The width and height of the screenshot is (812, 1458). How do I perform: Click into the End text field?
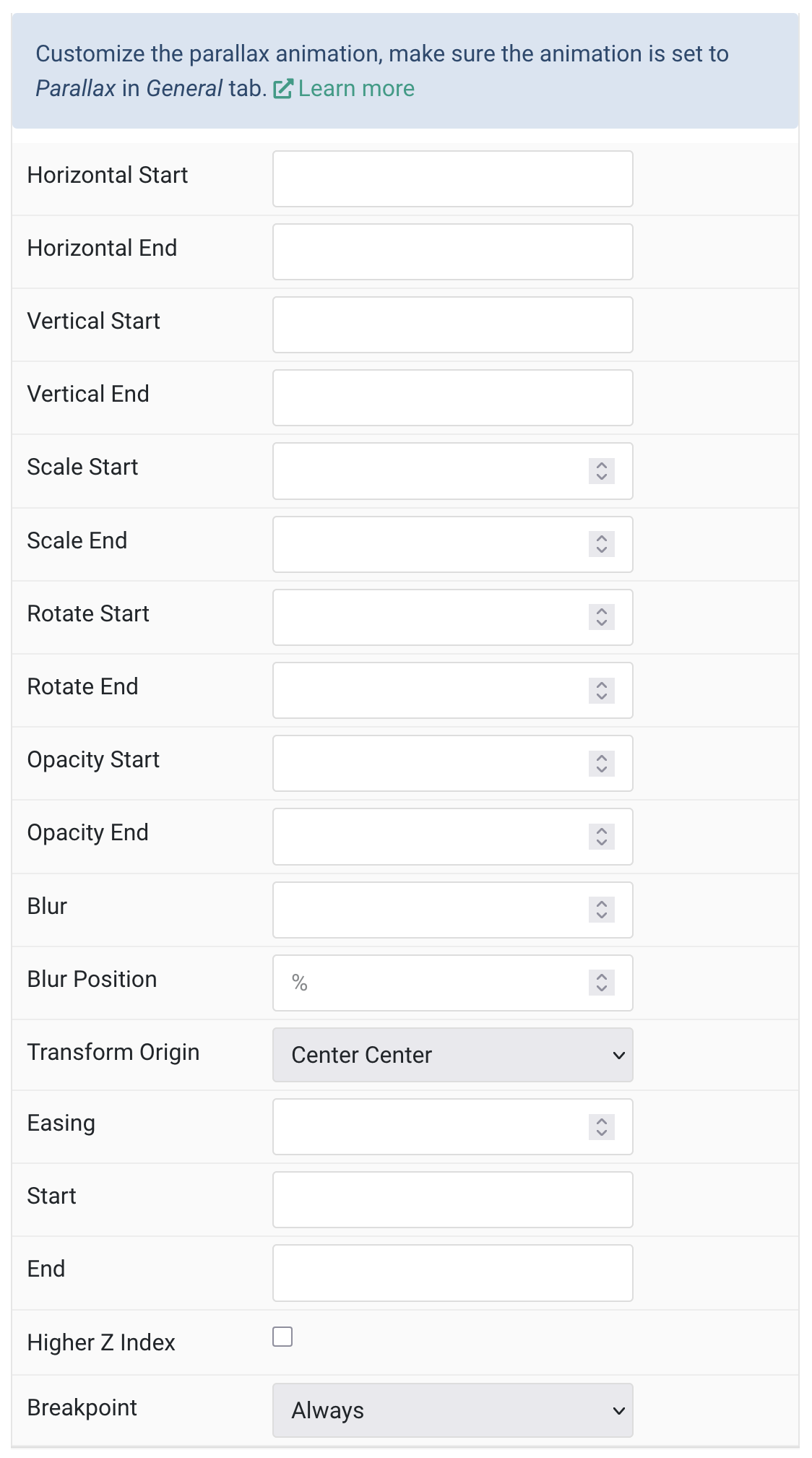pyautogui.click(x=453, y=1273)
